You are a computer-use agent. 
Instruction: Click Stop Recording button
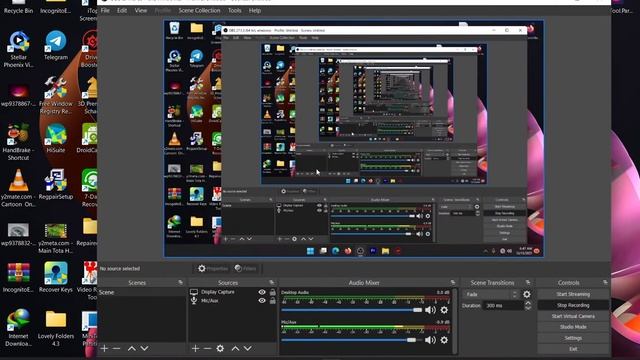pos(573,305)
